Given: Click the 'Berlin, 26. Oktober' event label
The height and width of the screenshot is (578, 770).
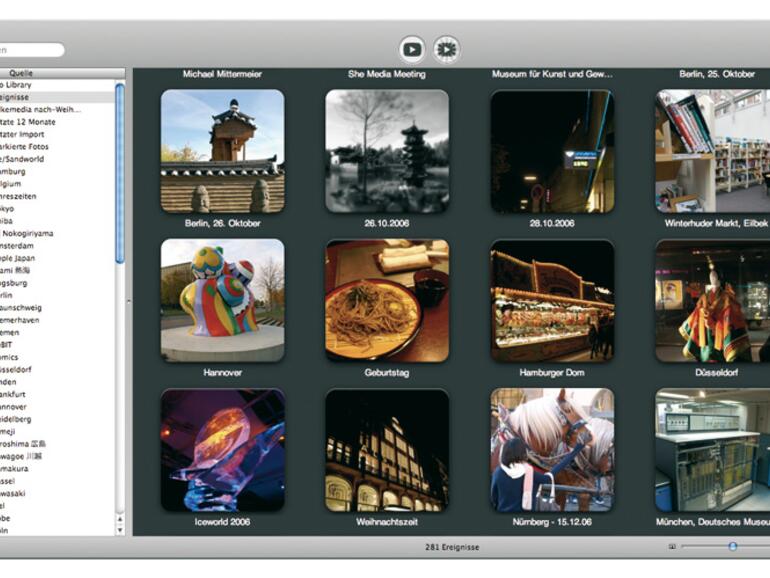Looking at the screenshot, I should pyautogui.click(x=222, y=223).
